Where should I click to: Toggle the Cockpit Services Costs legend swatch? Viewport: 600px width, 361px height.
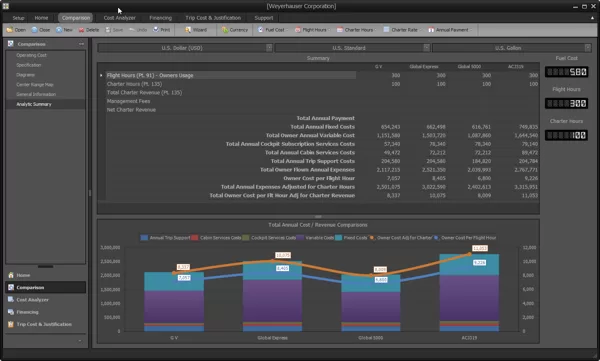[x=246, y=238]
